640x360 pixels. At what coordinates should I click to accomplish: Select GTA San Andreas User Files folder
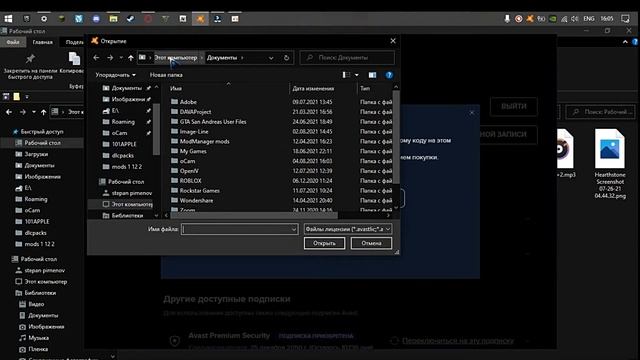pyautogui.click(x=213, y=122)
